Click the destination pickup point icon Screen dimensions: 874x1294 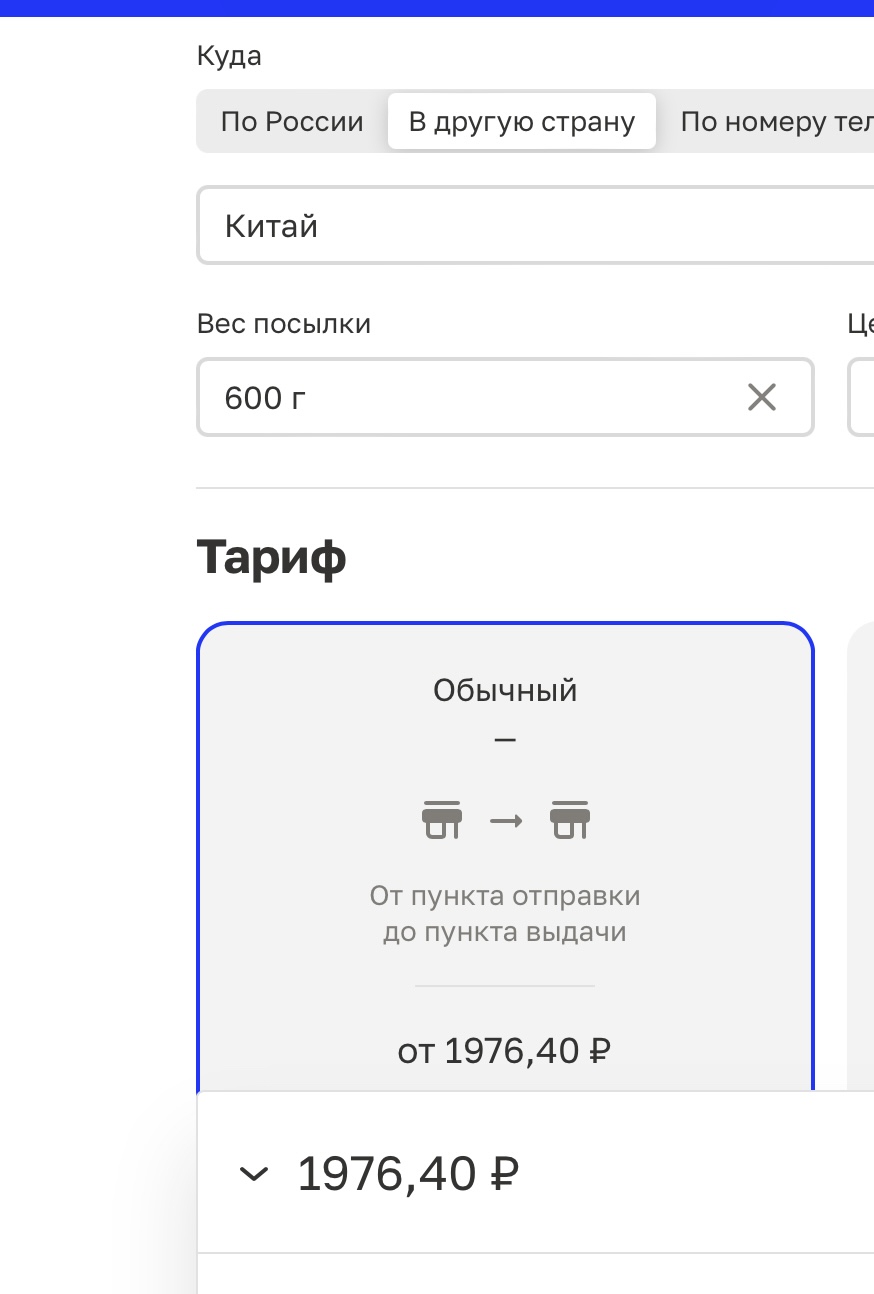(x=570, y=820)
